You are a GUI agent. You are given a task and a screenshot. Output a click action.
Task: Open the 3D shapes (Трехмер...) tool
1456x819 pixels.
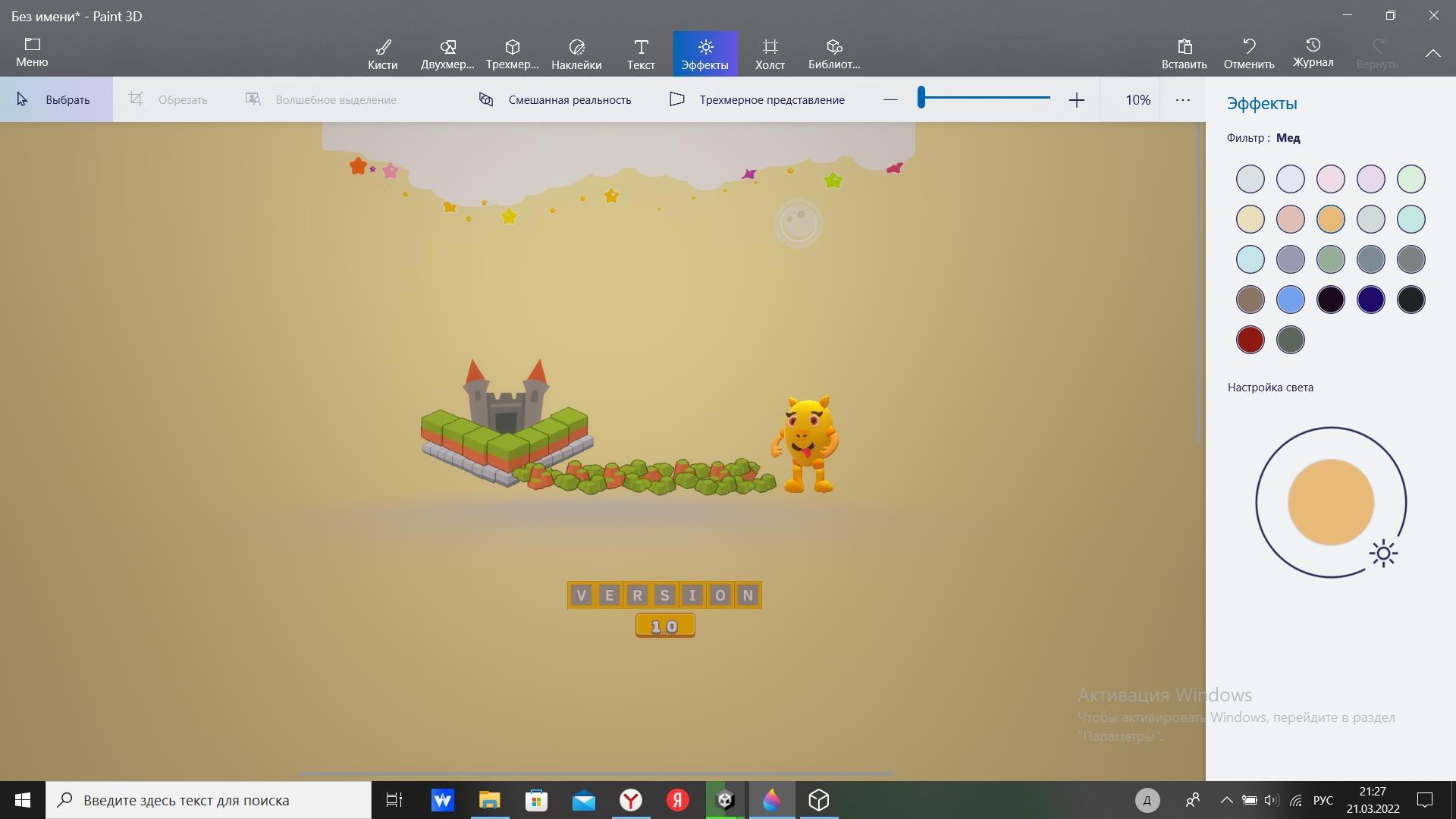pos(513,54)
